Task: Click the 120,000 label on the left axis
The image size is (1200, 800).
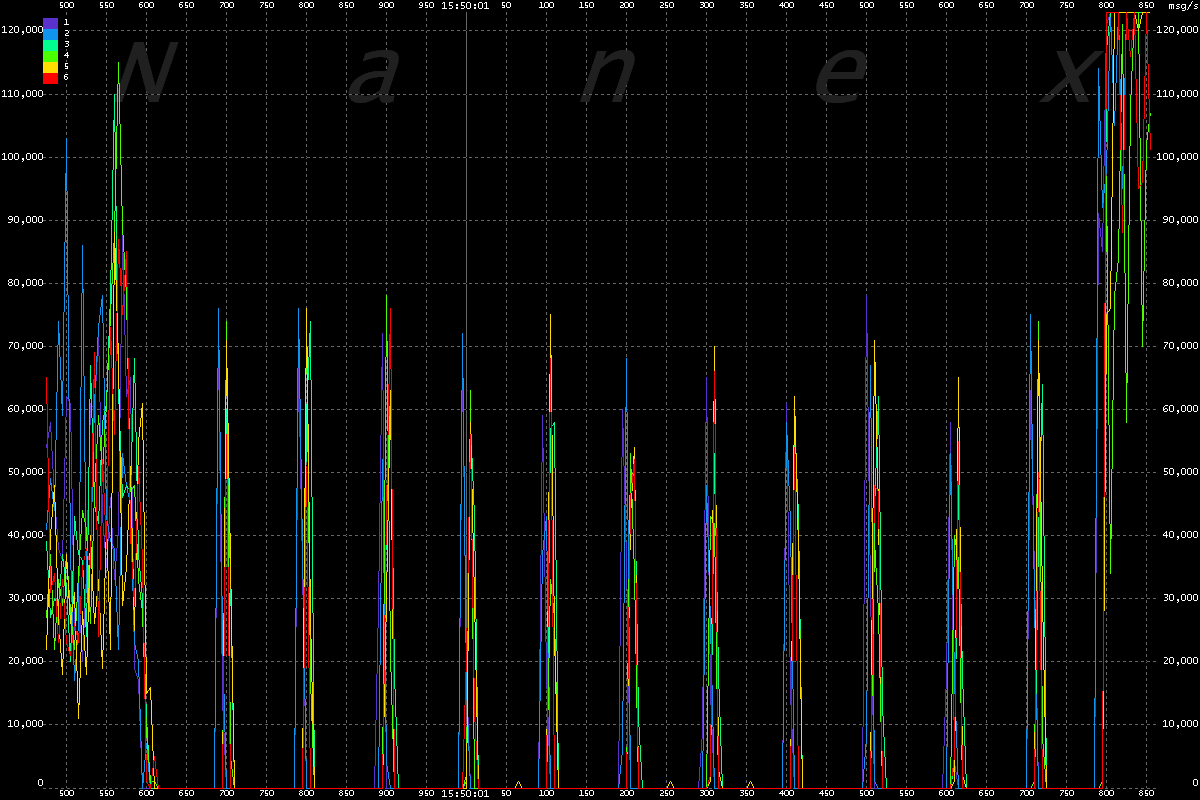Action: pos(22,31)
